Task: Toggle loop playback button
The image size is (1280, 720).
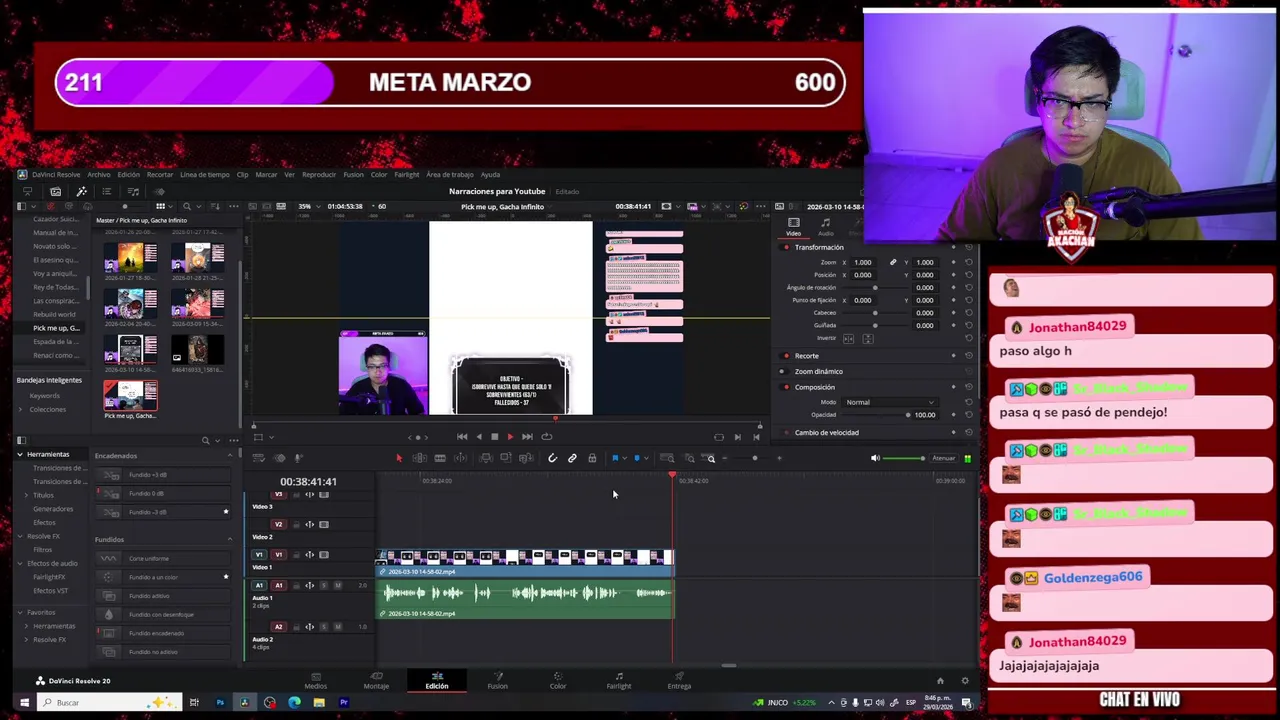Action: pos(546,436)
